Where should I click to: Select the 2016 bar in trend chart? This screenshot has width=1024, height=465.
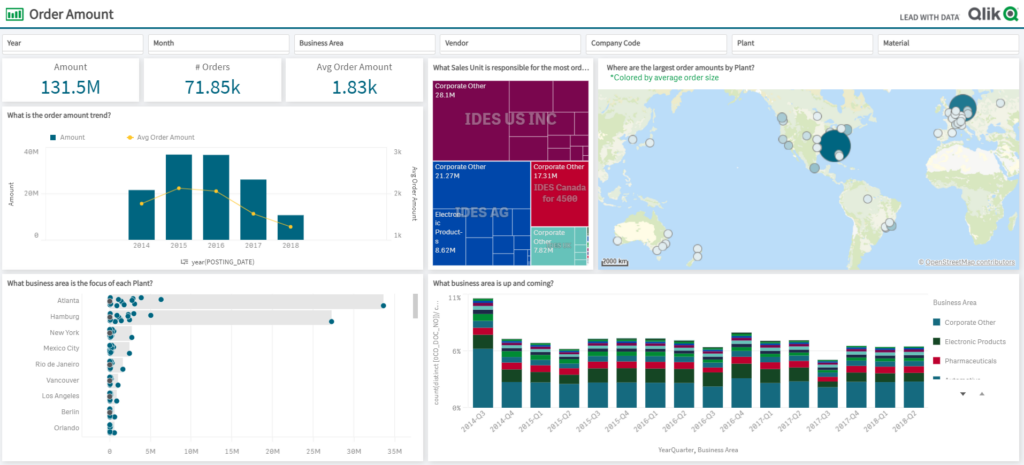[216, 197]
